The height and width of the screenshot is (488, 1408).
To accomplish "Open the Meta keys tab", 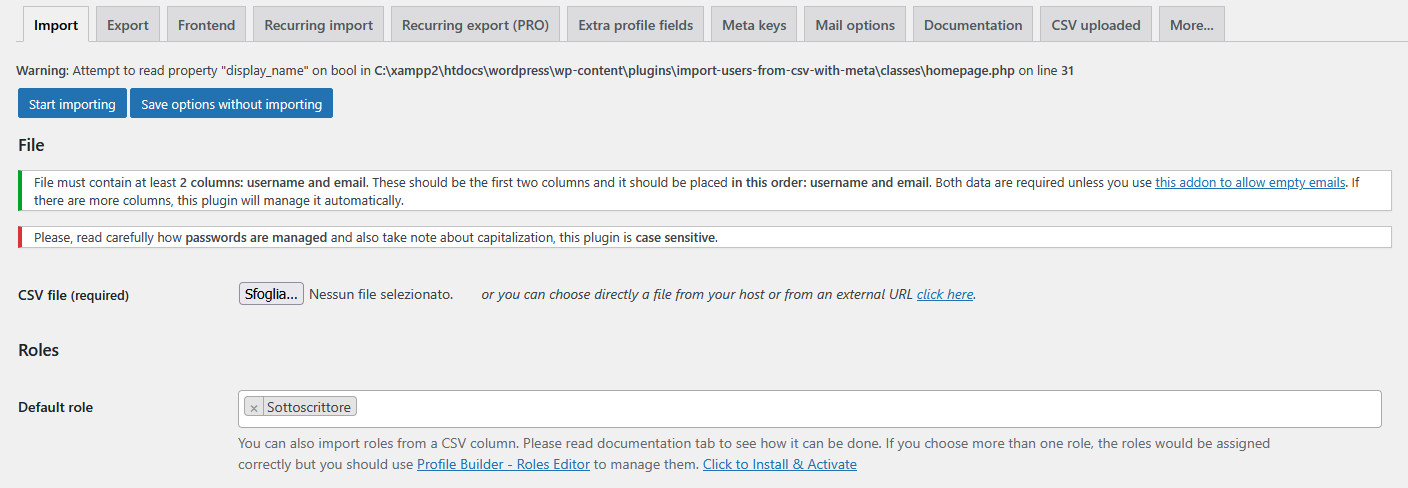I will [754, 25].
